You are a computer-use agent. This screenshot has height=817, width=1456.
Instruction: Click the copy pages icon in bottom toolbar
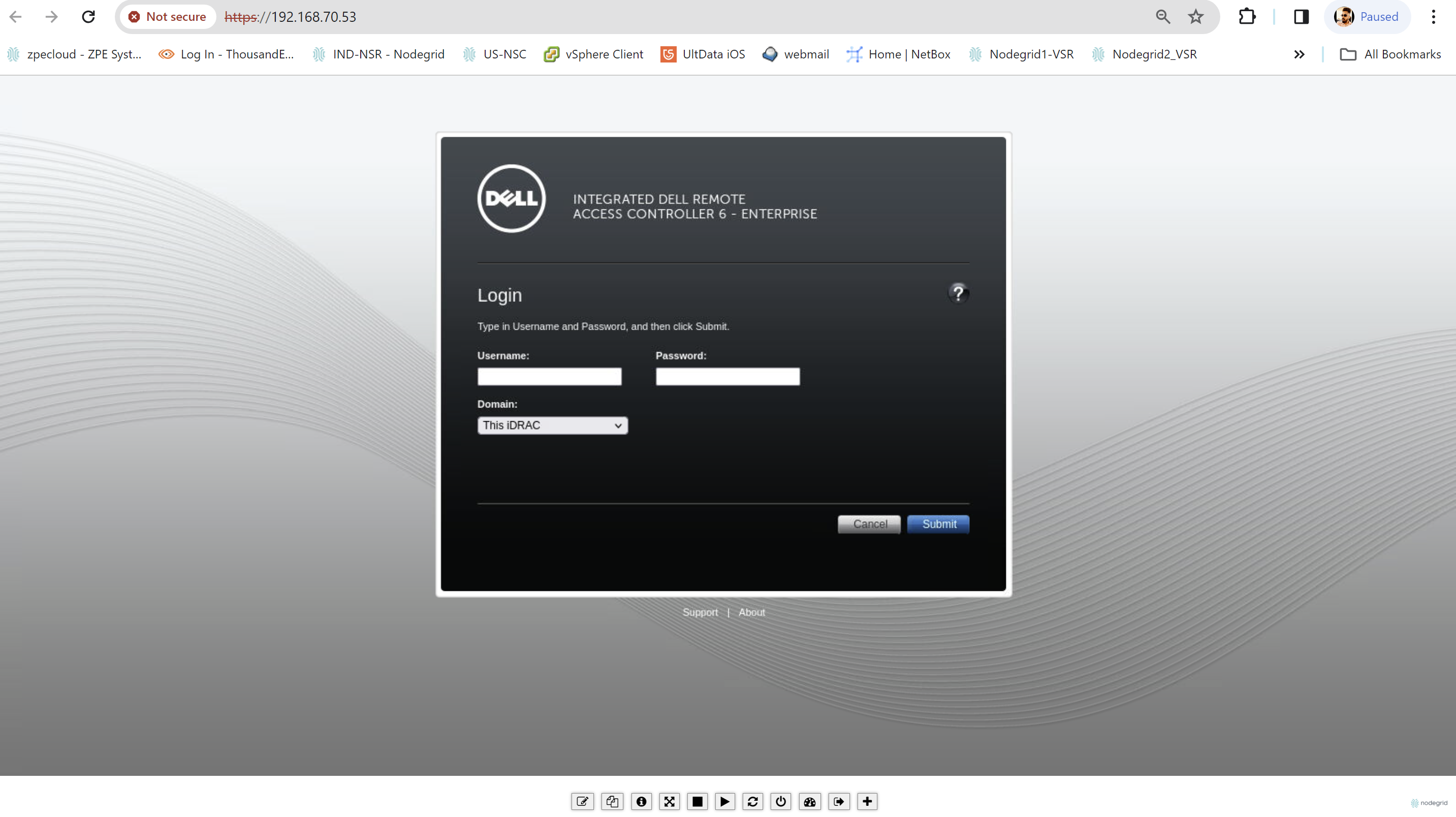tap(612, 801)
